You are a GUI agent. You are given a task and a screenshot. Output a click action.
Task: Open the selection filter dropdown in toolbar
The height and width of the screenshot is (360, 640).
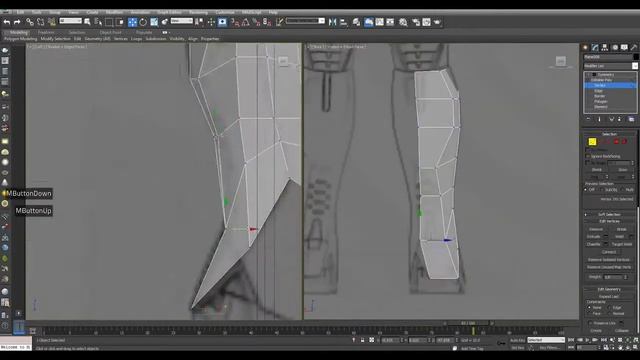[x=70, y=21]
